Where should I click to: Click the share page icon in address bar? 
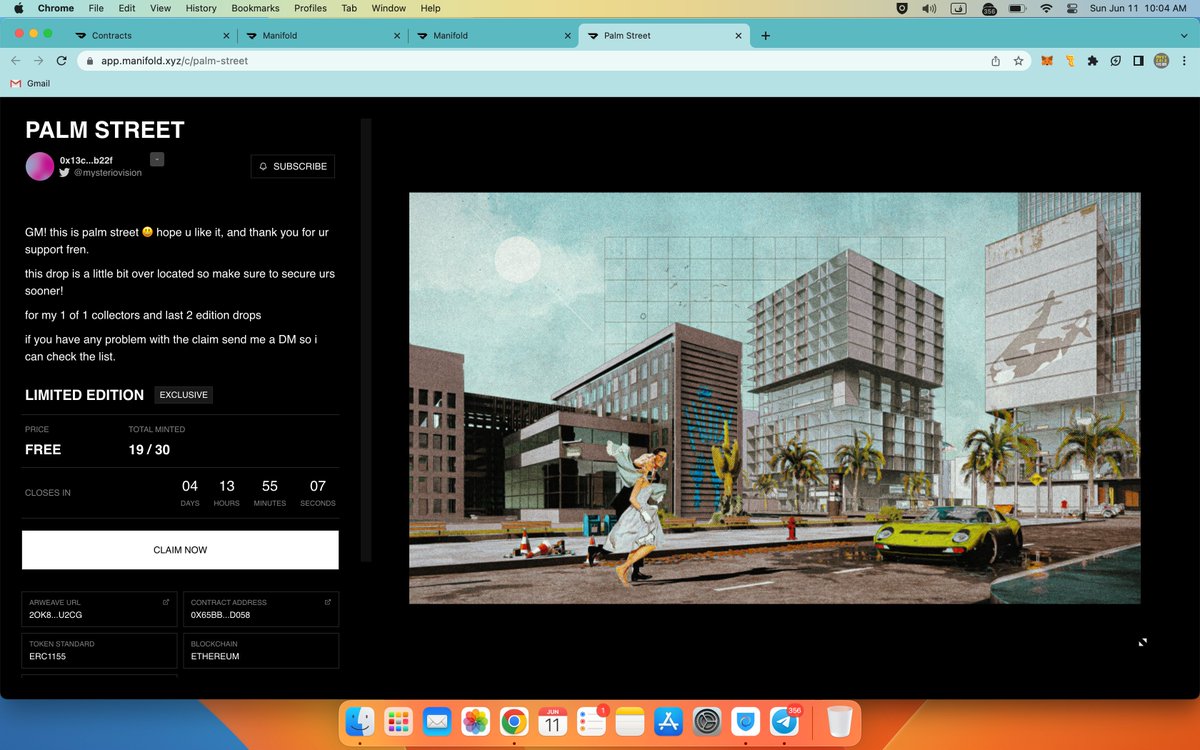click(x=995, y=61)
